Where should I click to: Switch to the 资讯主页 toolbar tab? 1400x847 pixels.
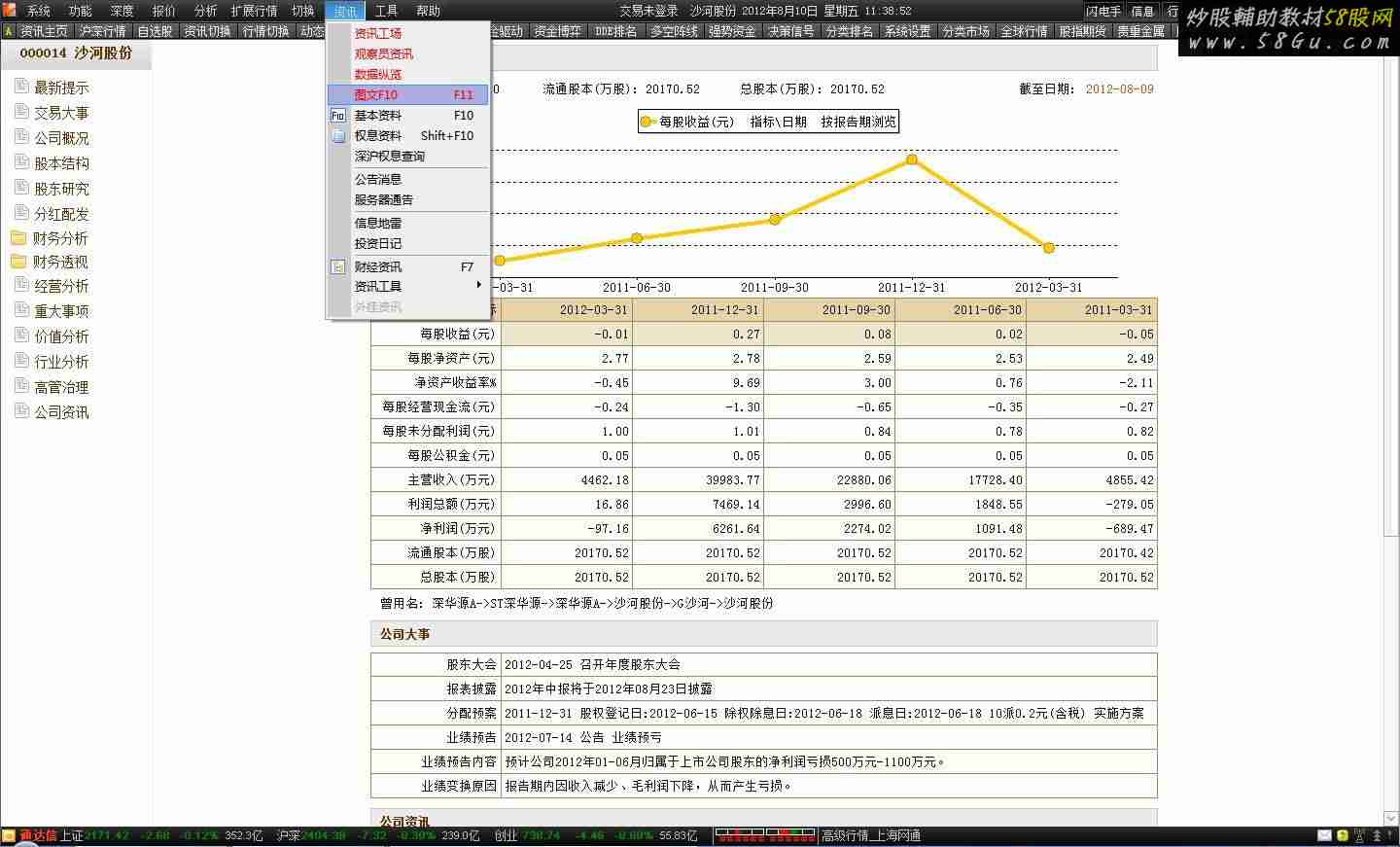click(44, 31)
